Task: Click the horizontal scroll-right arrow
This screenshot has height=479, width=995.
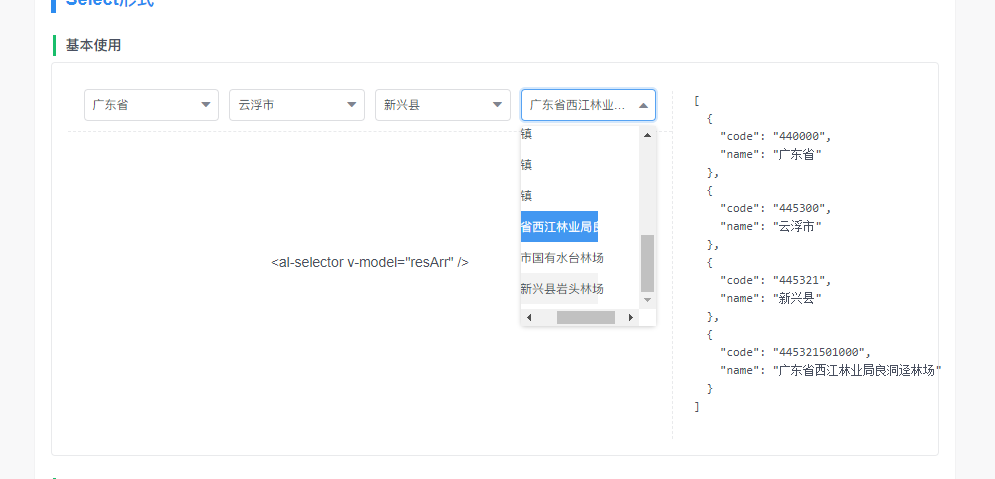Action: (x=631, y=317)
